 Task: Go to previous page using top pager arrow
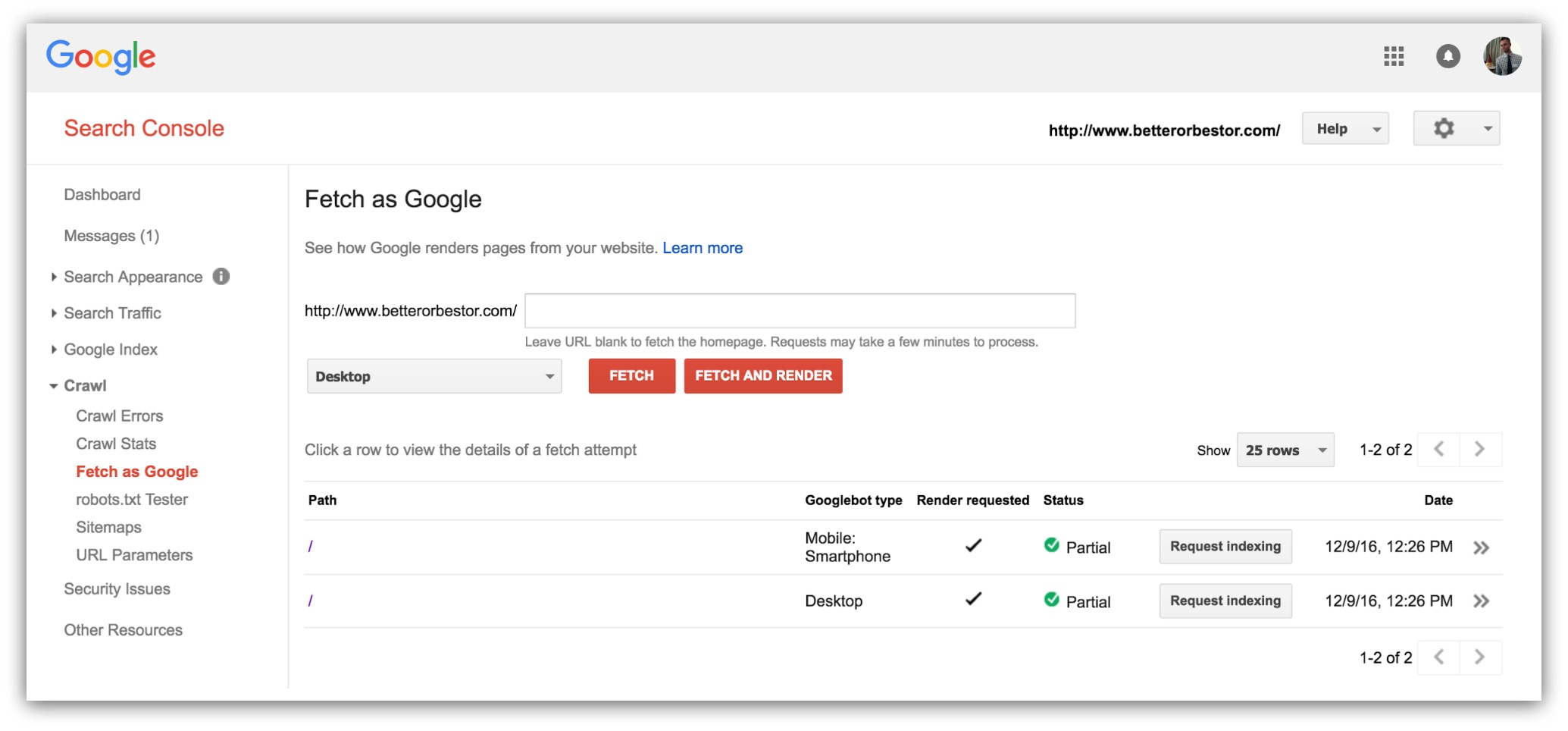[x=1438, y=449]
